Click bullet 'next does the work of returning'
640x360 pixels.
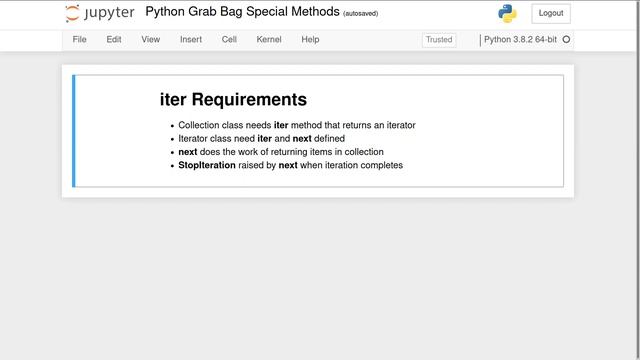point(281,152)
